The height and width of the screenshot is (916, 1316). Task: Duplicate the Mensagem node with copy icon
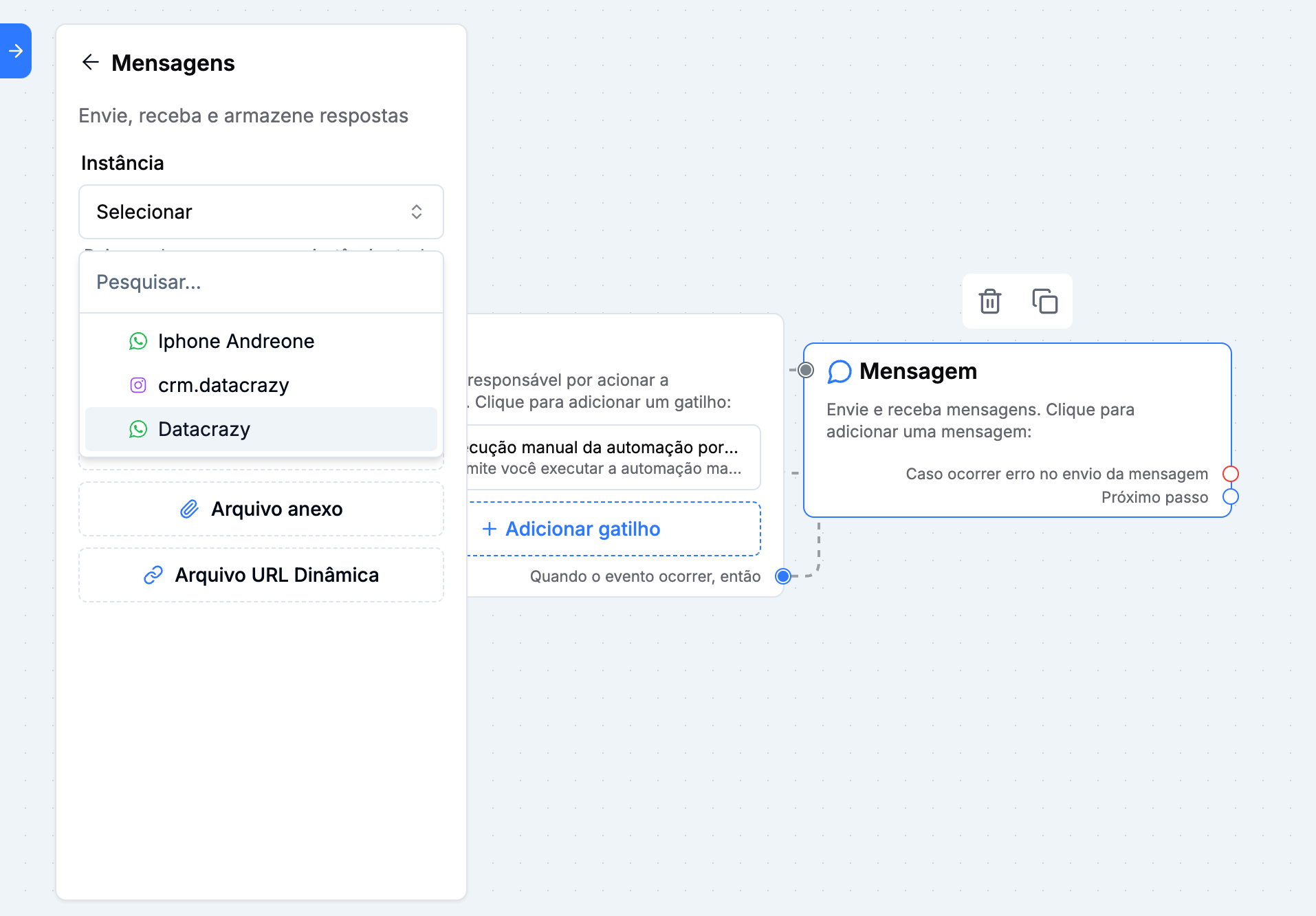(1044, 301)
